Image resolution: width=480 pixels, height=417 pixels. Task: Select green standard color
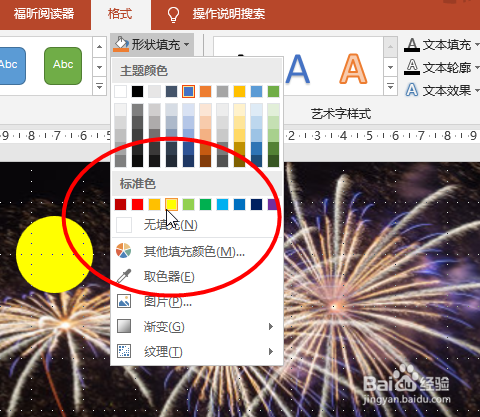[205, 204]
